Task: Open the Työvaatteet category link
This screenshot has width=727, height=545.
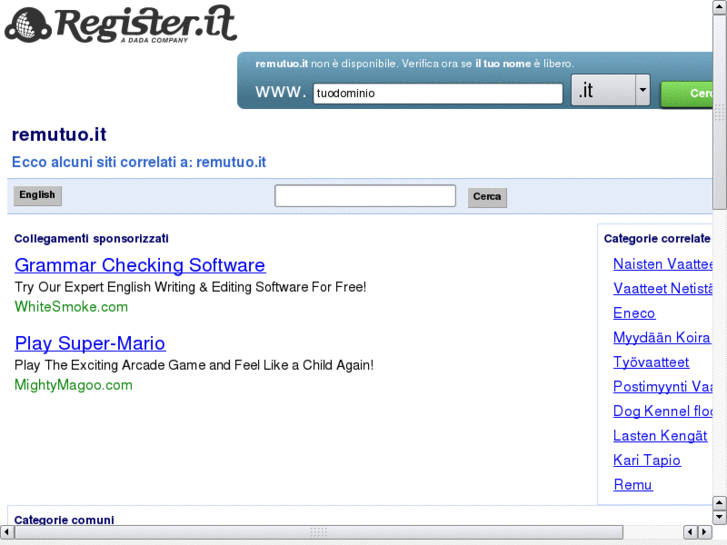Action: tap(651, 362)
